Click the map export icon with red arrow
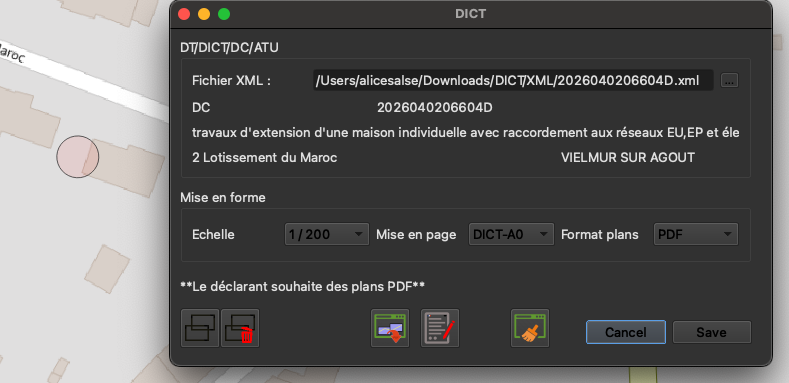Image resolution: width=789 pixels, height=383 pixels. 390,328
